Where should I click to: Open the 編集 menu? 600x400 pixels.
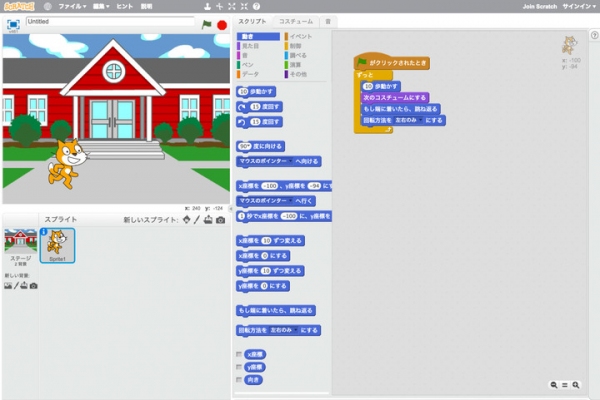101,6
